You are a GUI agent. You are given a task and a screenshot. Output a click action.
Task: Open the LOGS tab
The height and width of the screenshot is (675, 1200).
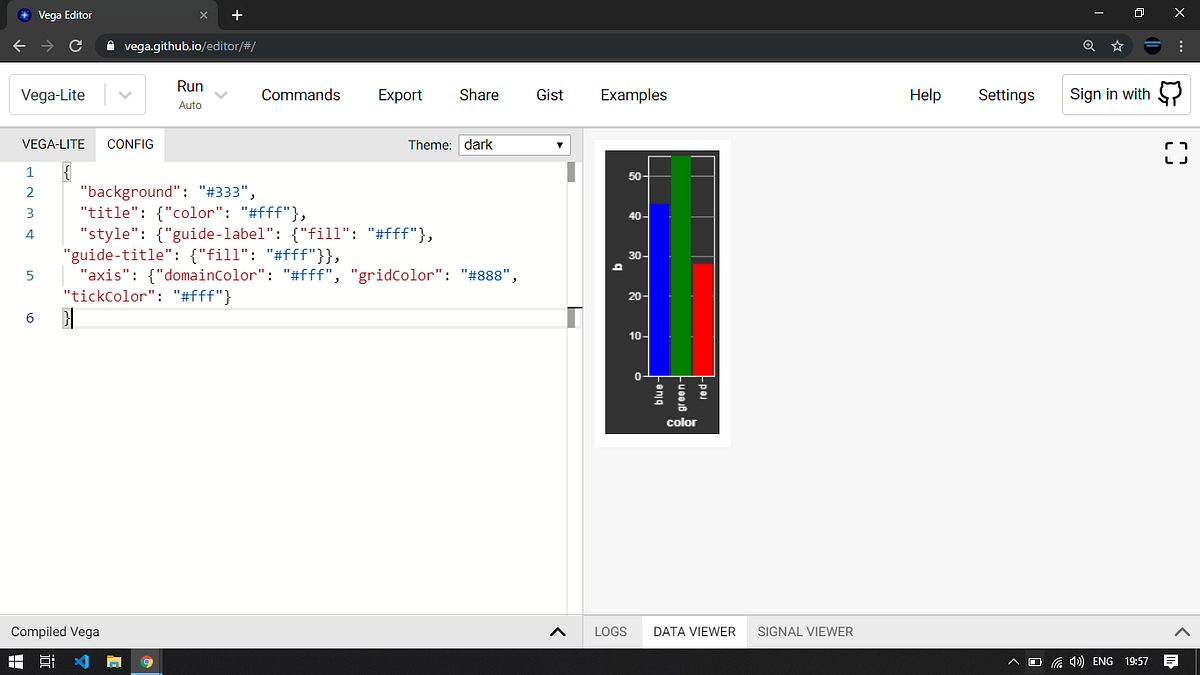tap(610, 631)
